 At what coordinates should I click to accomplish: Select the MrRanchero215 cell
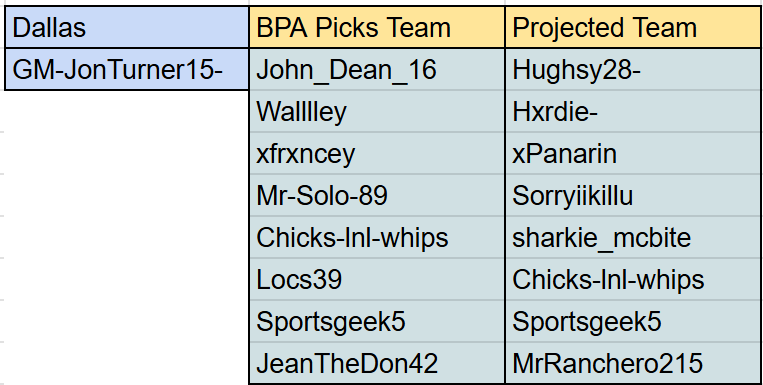point(633,363)
